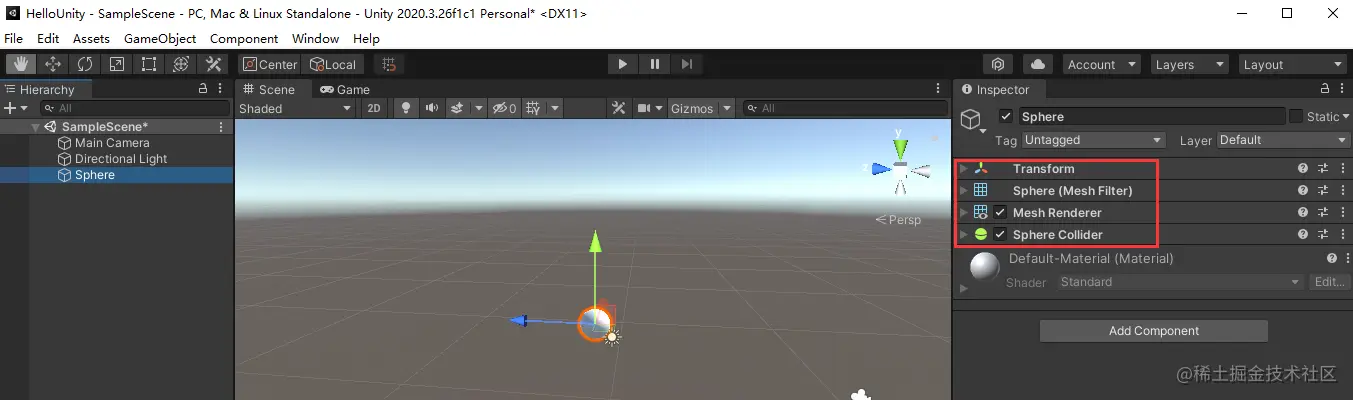Image resolution: width=1353 pixels, height=400 pixels.
Task: Toggle Persp projection label
Action: point(898,219)
